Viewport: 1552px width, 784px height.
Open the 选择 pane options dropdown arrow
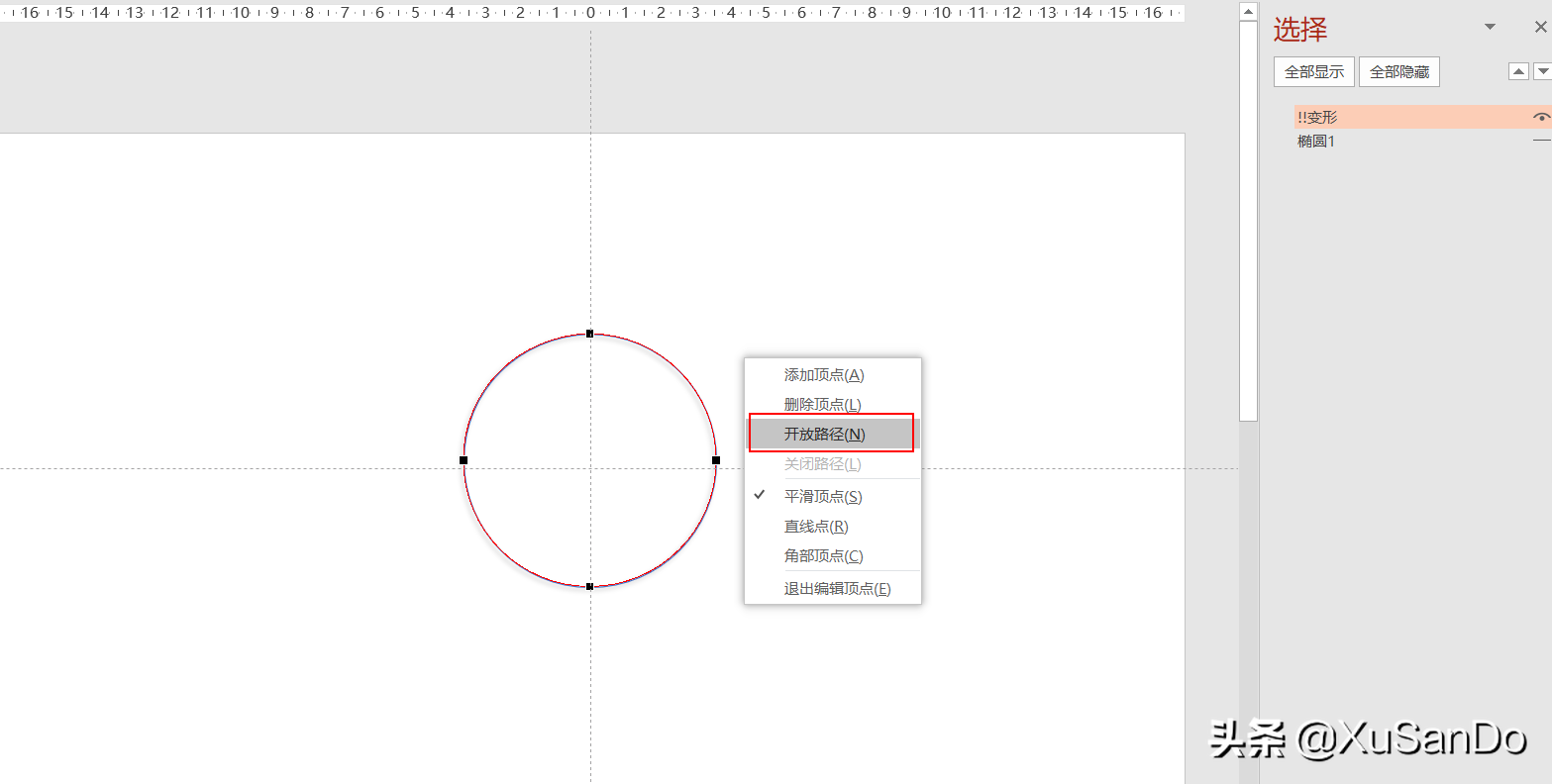click(x=1490, y=28)
